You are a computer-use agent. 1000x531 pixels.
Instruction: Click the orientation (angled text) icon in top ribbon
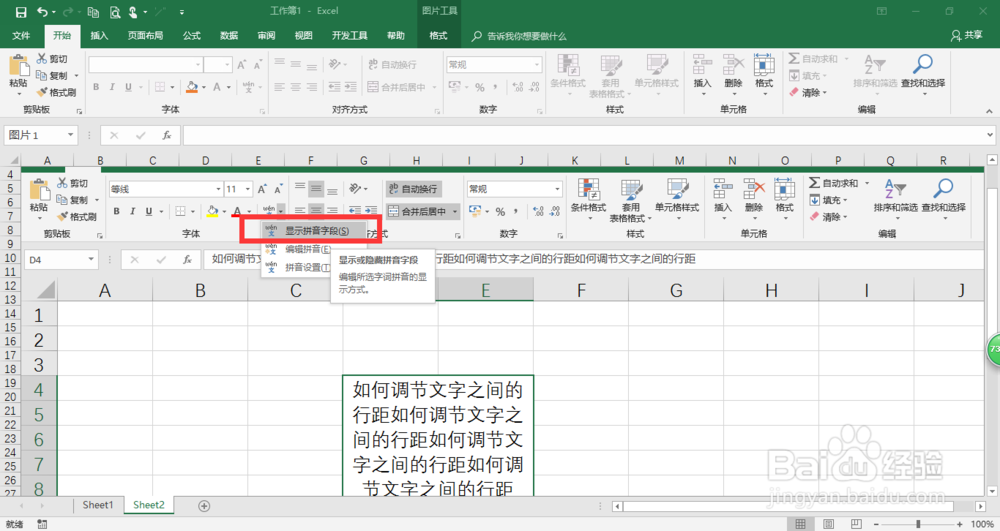[334, 64]
